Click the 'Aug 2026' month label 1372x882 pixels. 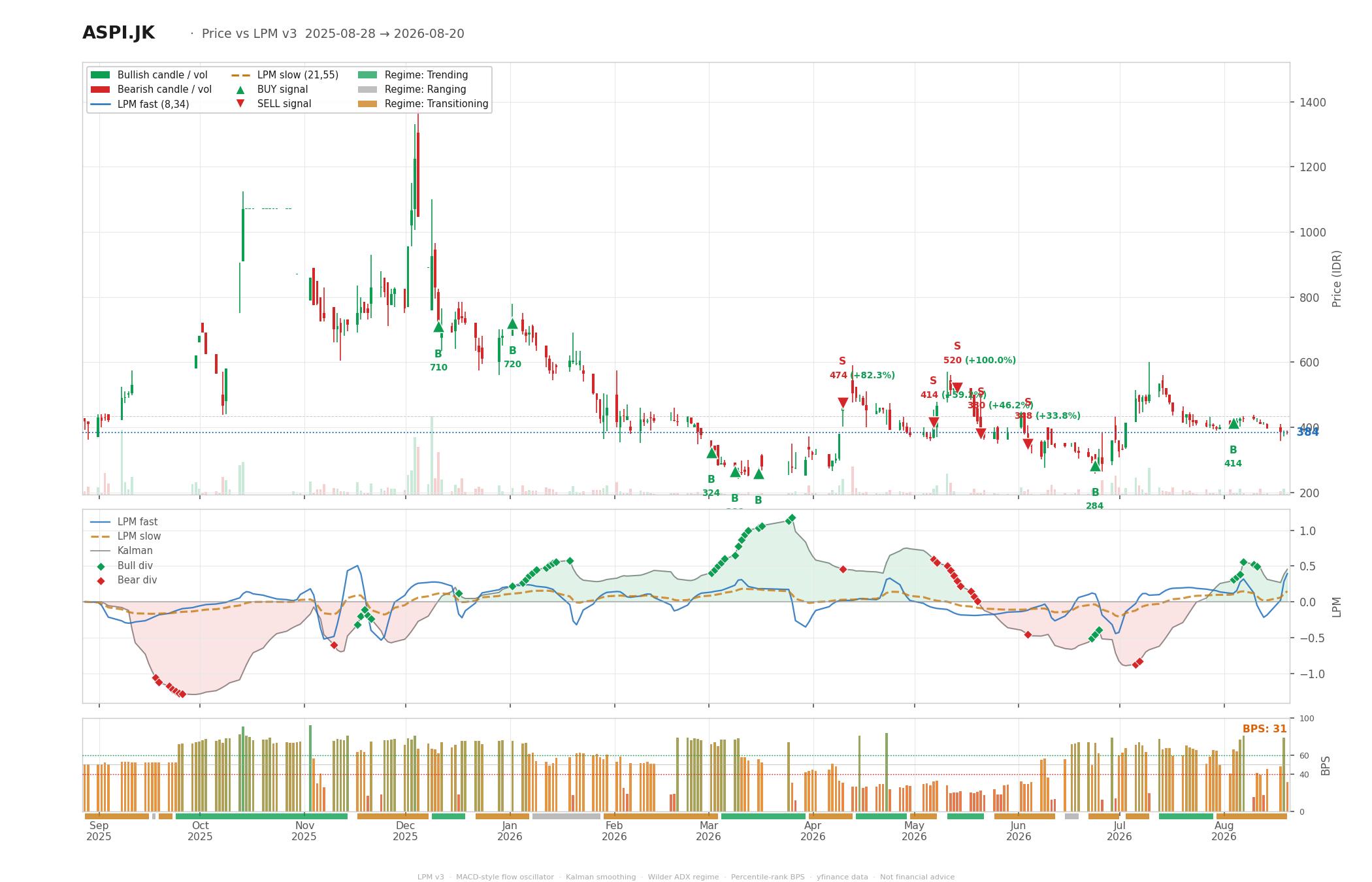coord(1224,831)
